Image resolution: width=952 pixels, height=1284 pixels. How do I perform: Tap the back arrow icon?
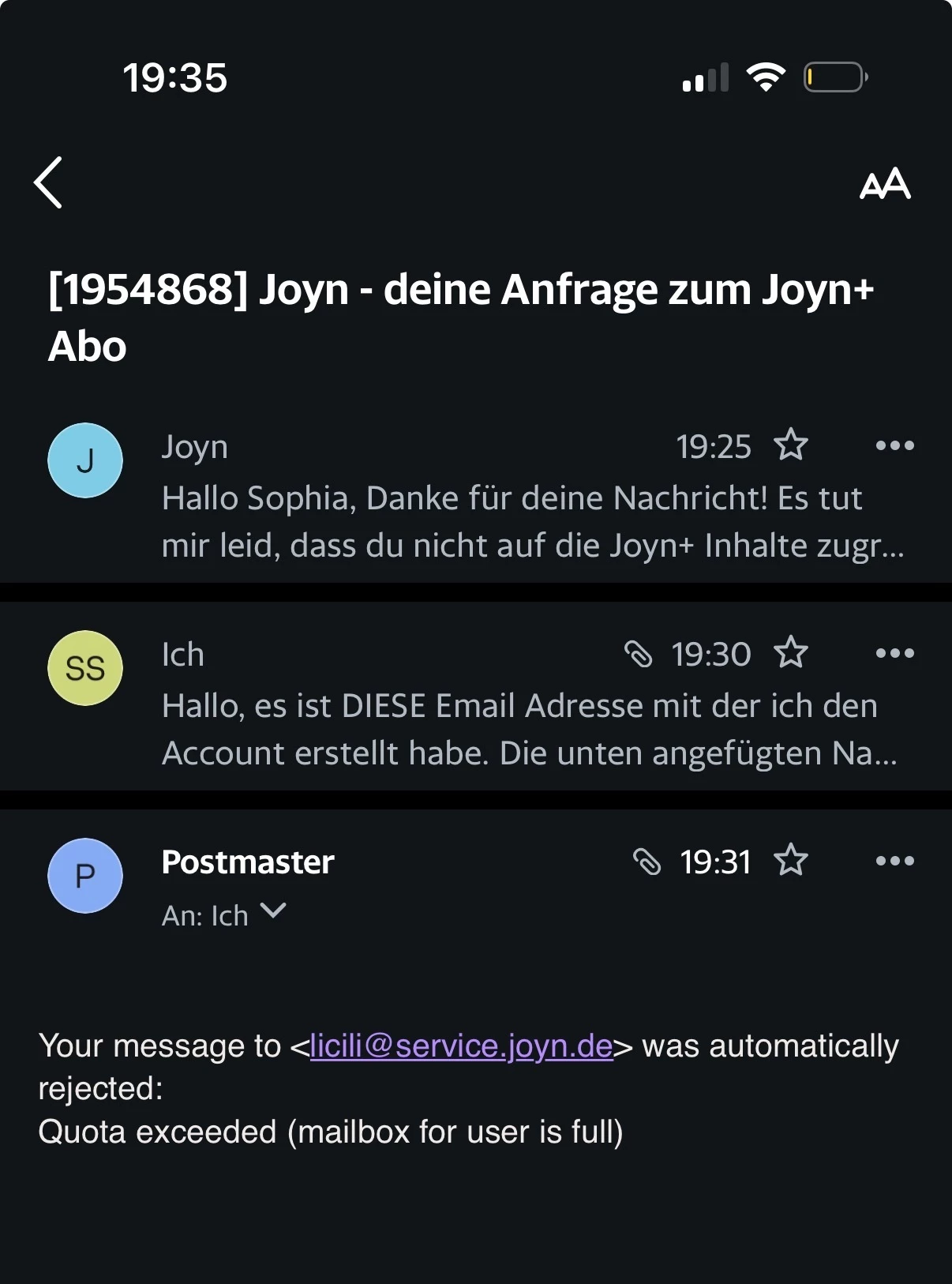(x=48, y=182)
